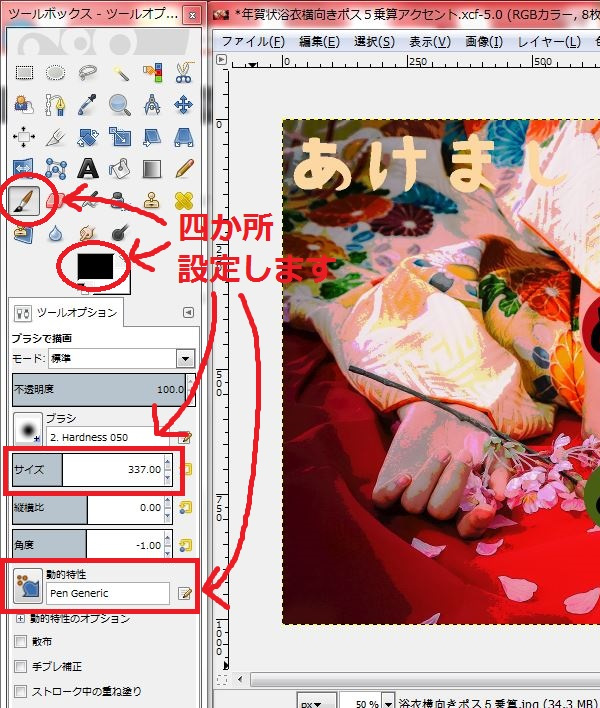The height and width of the screenshot is (708, 600).
Task: Select the Cage Transform tool
Action: [x=56, y=169]
